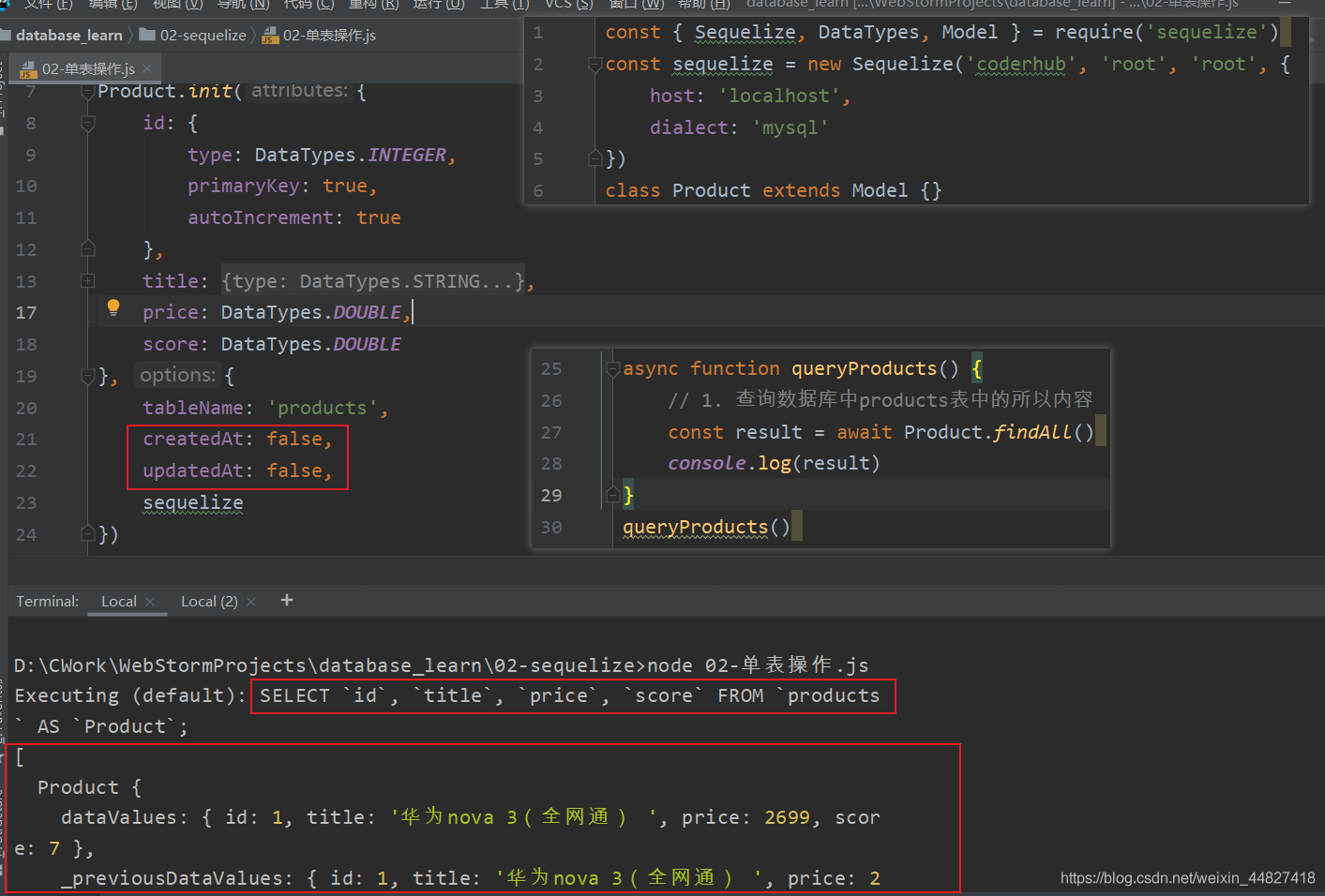The image size is (1325, 896).
Task: Click line number 17 in the gutter
Action: point(26,313)
